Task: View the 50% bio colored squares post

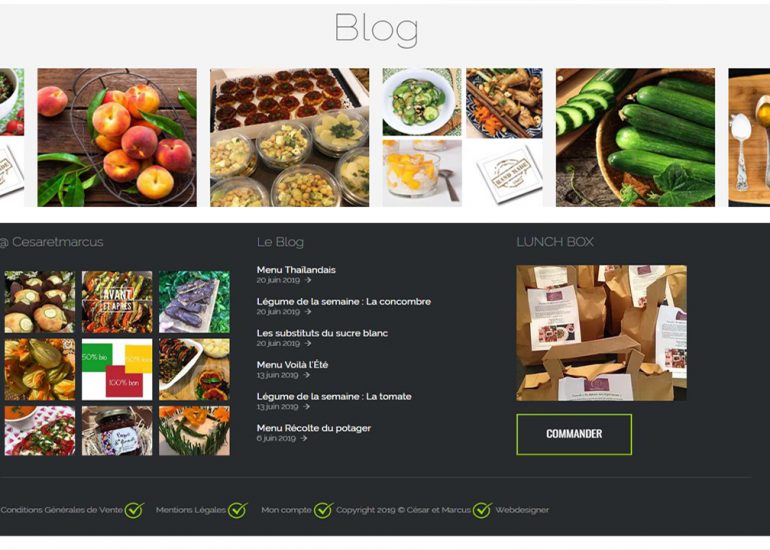Action: click(117, 369)
